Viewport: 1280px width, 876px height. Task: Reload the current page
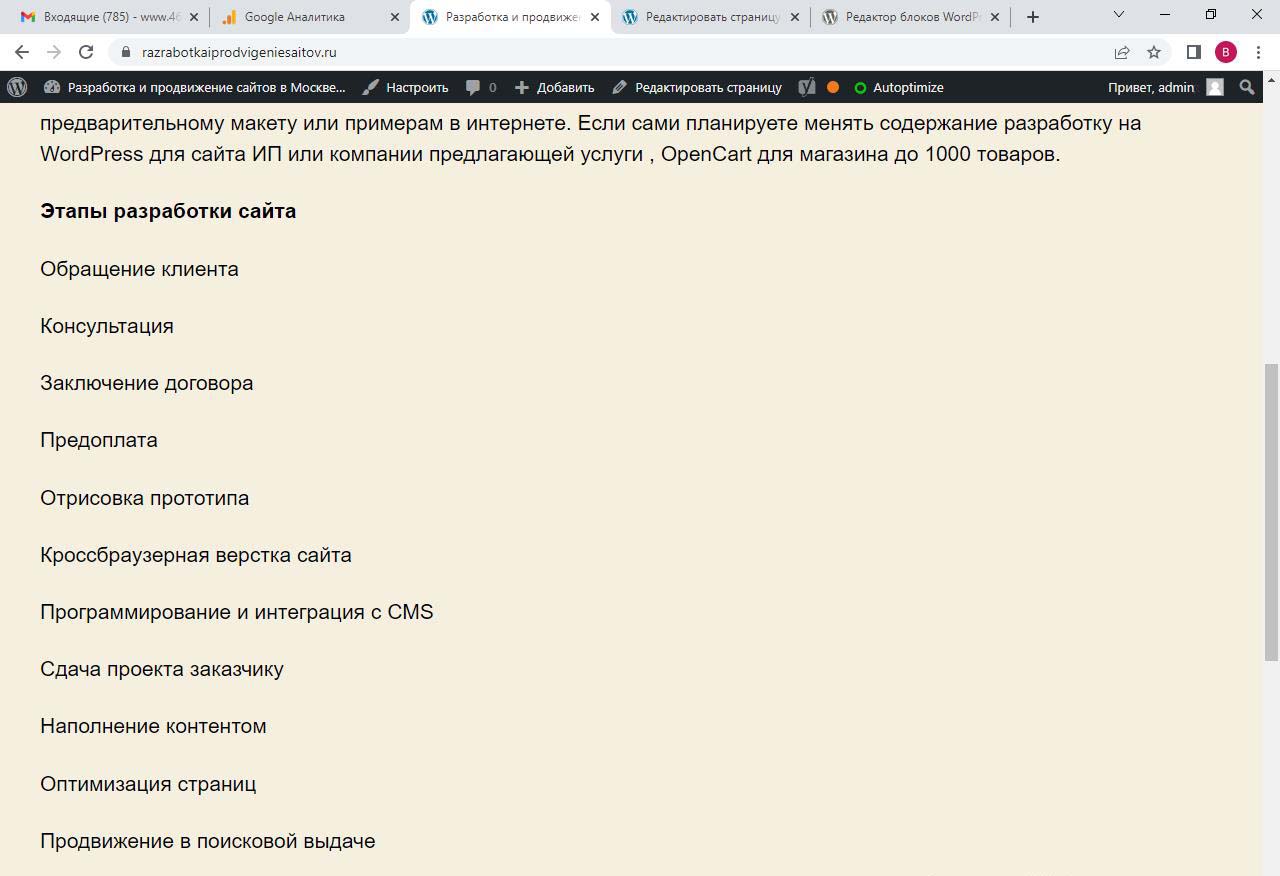pos(86,52)
